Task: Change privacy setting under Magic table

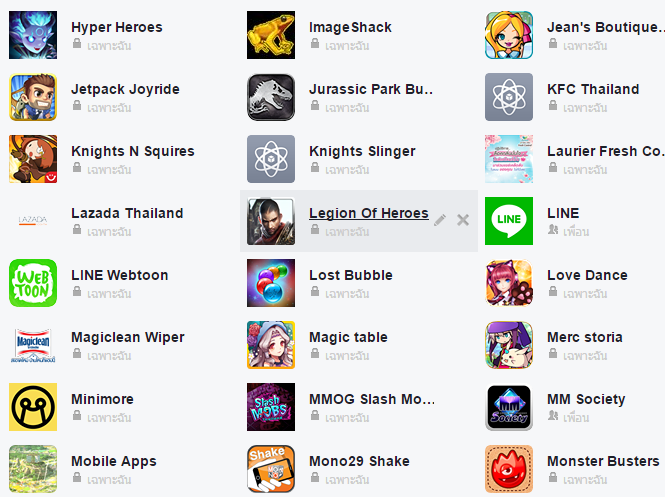Action: [x=340, y=355]
